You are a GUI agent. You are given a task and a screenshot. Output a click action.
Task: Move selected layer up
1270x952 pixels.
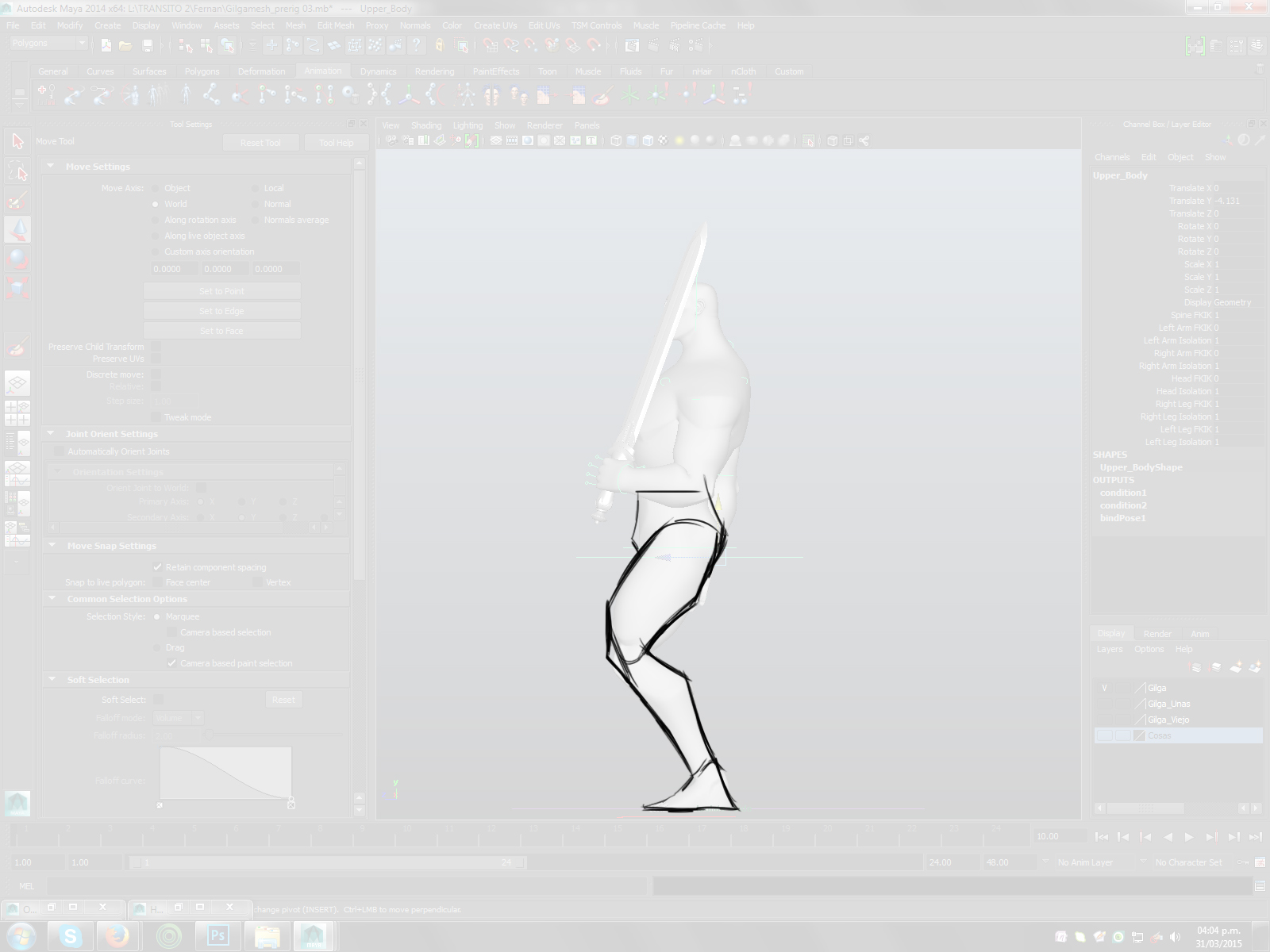point(1197,667)
